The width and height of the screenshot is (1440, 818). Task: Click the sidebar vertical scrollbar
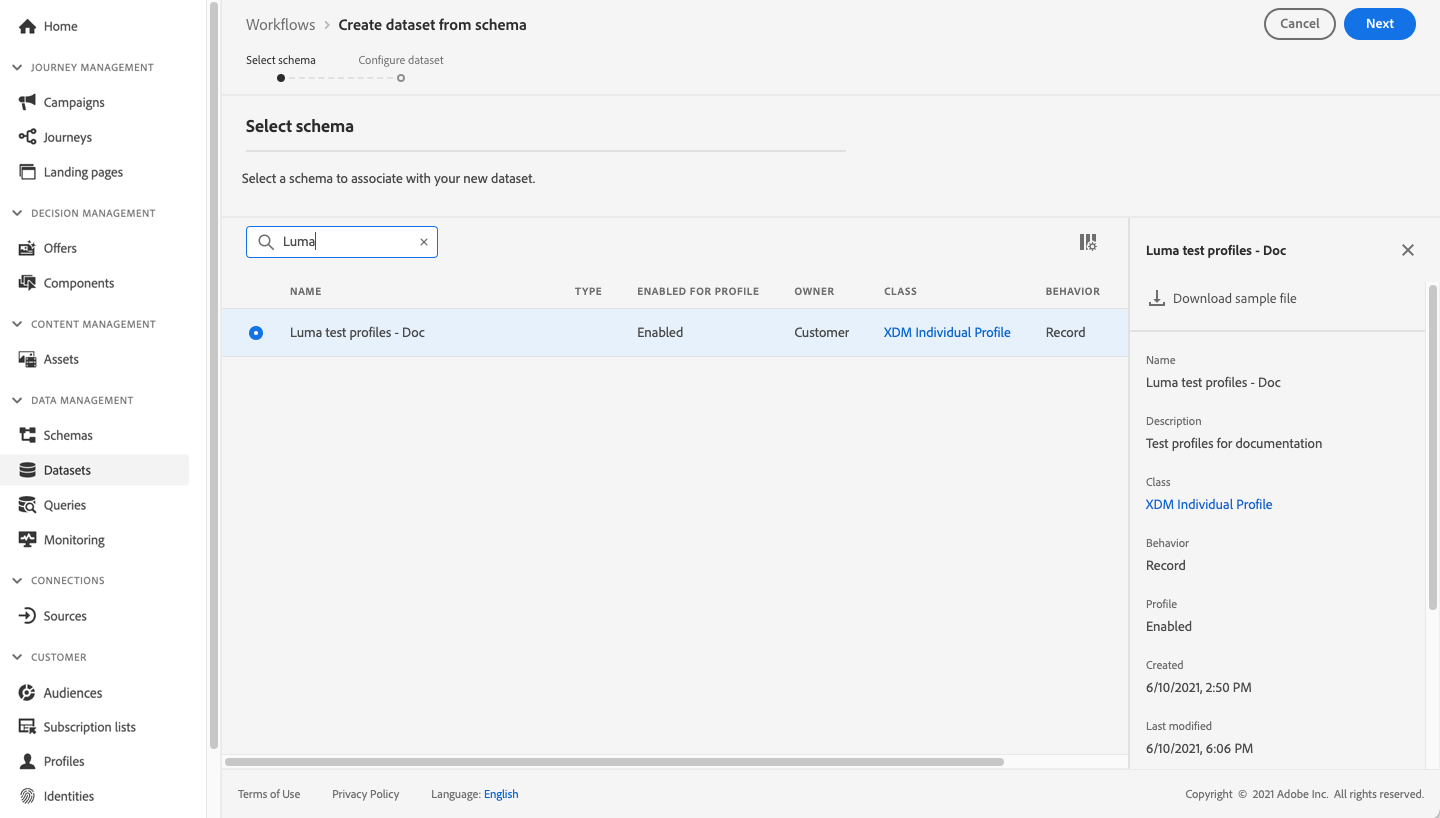[213, 375]
